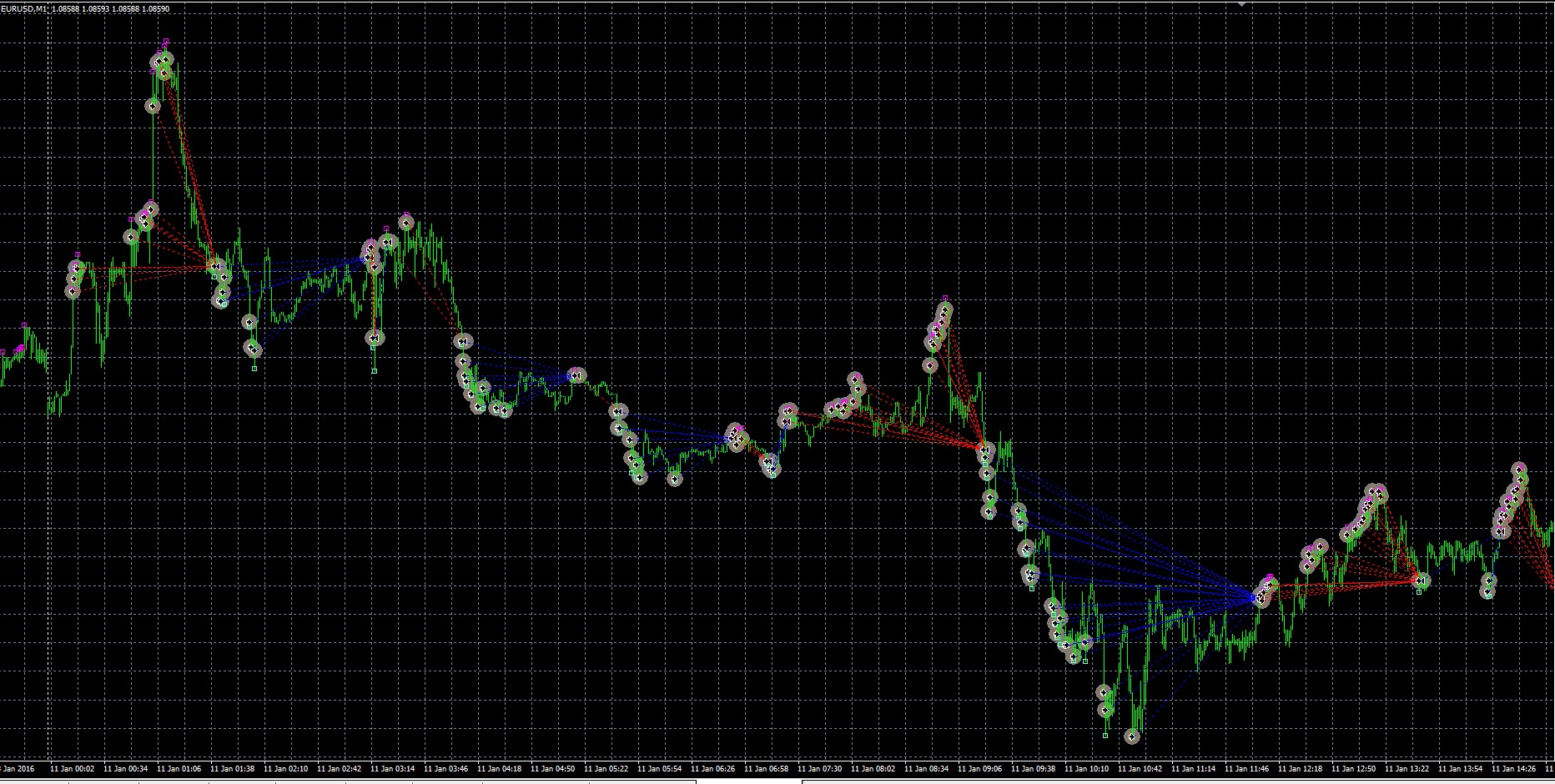Click the '11 Jan 08:34' time axis label
The image size is (1555, 784).
pyautogui.click(x=927, y=769)
